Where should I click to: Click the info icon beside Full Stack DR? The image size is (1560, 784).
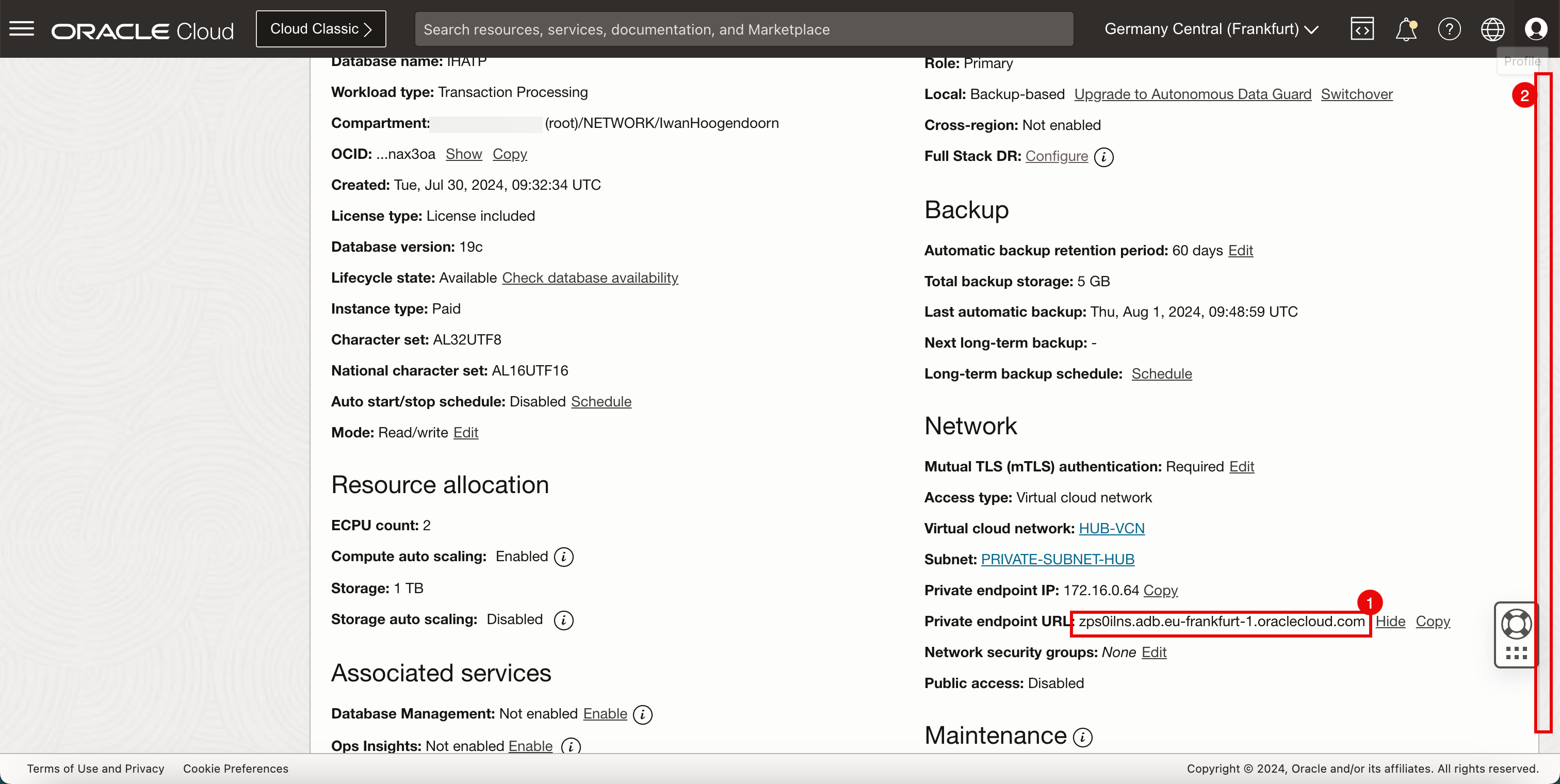click(x=1104, y=157)
